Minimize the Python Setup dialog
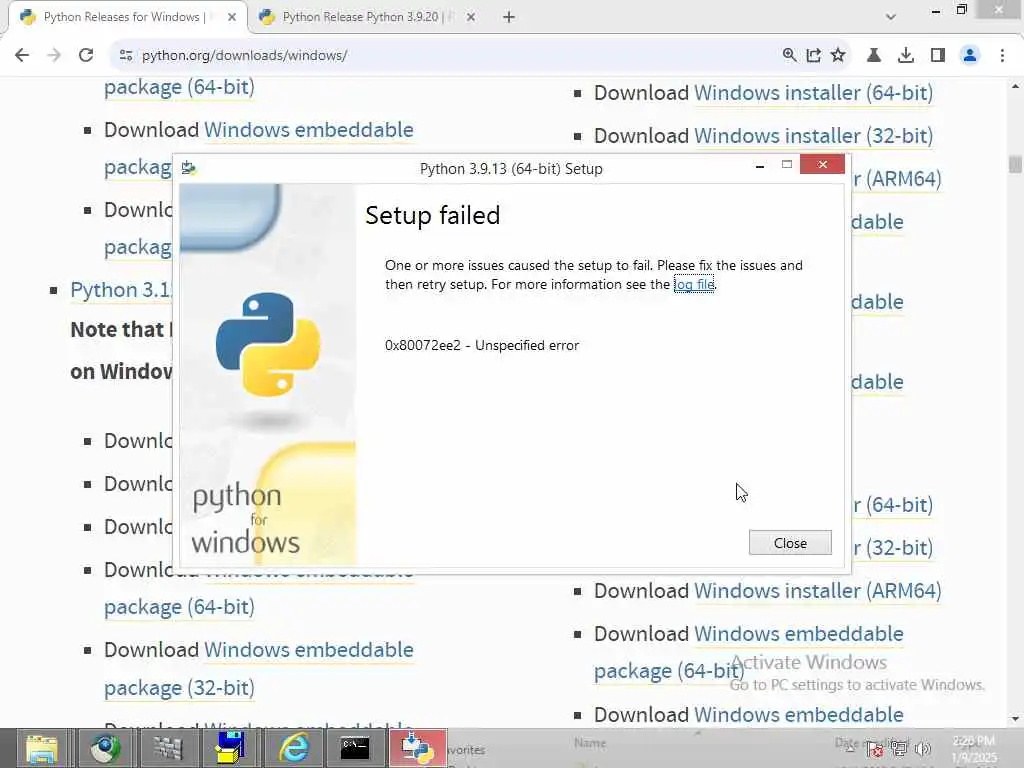1024x768 pixels. [760, 166]
